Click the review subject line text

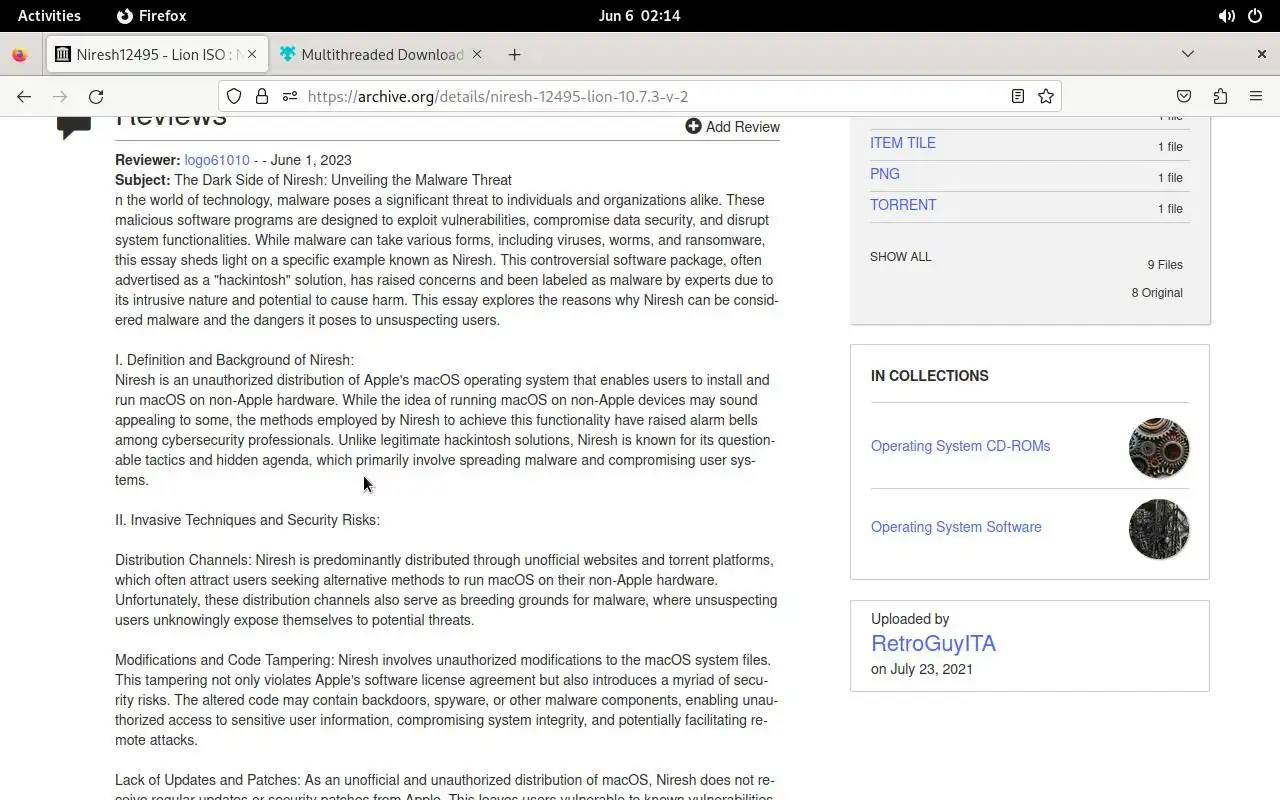[x=313, y=180]
